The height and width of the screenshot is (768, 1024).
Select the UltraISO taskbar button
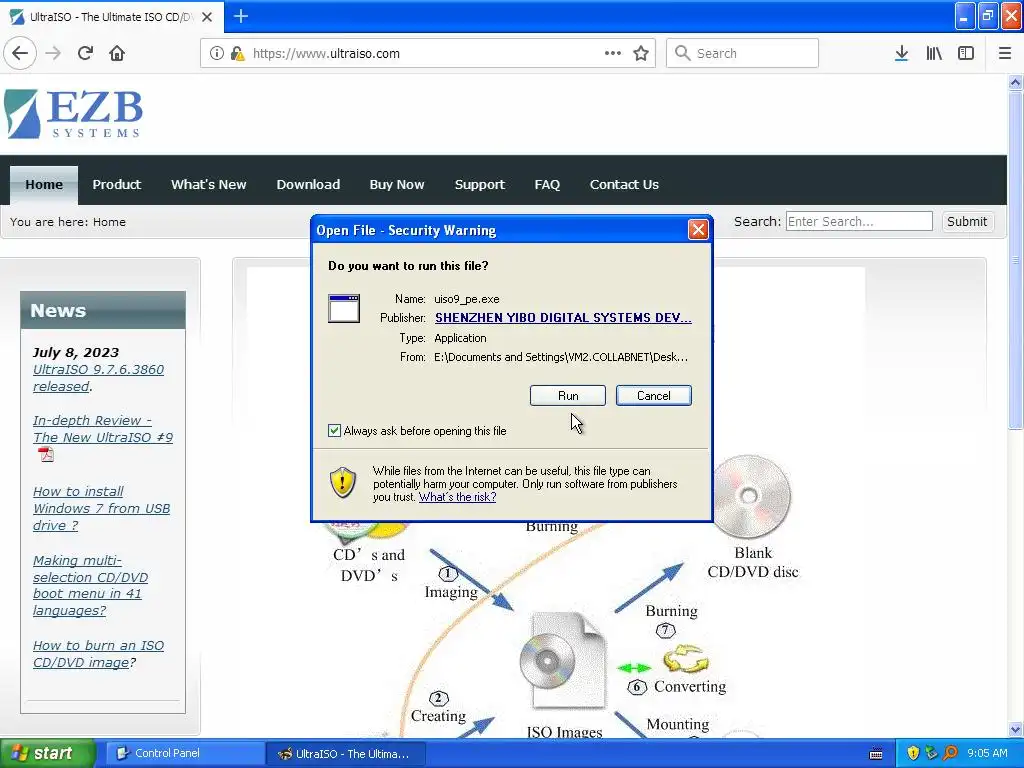[x=345, y=754]
